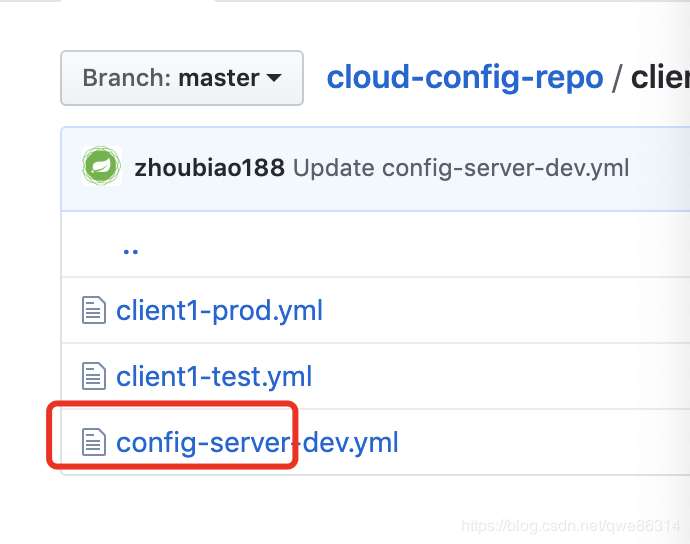Image resolution: width=690 pixels, height=544 pixels.
Task: Click the file icon beside config-server-dev.yml
Action: pyautogui.click(x=93, y=441)
